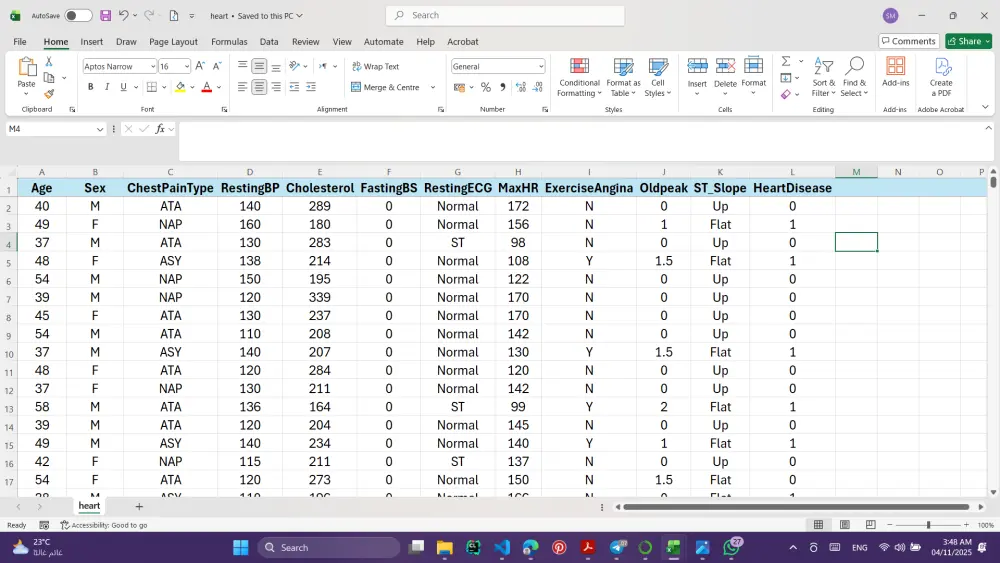The height and width of the screenshot is (563, 1000).
Task: Expand the Merge & Centre dropdown arrow
Action: (x=433, y=87)
